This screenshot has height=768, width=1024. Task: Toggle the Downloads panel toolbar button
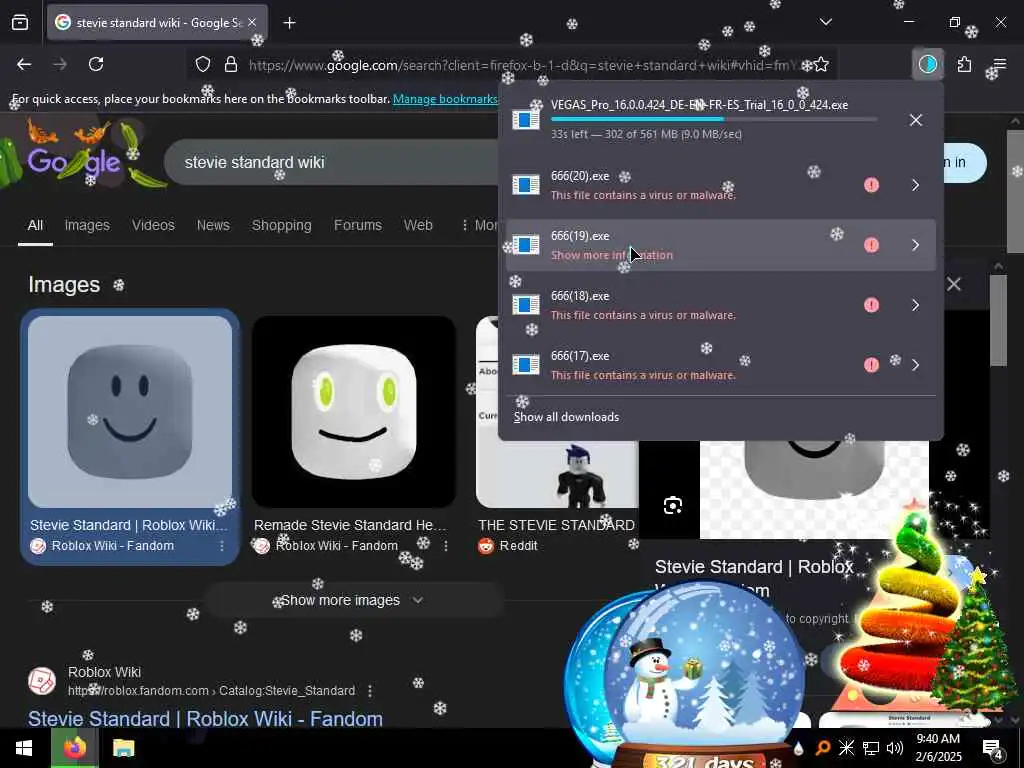pos(927,64)
